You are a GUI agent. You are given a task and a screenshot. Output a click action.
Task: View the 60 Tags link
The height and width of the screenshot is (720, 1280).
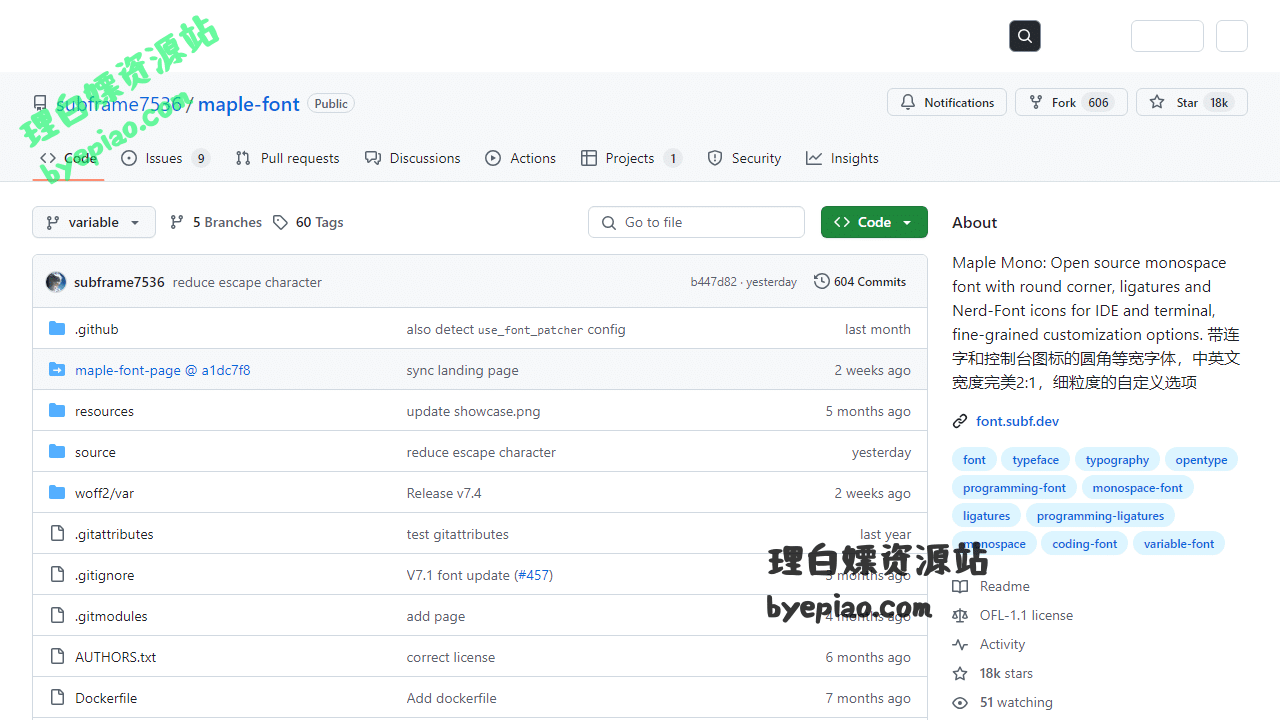pos(308,222)
